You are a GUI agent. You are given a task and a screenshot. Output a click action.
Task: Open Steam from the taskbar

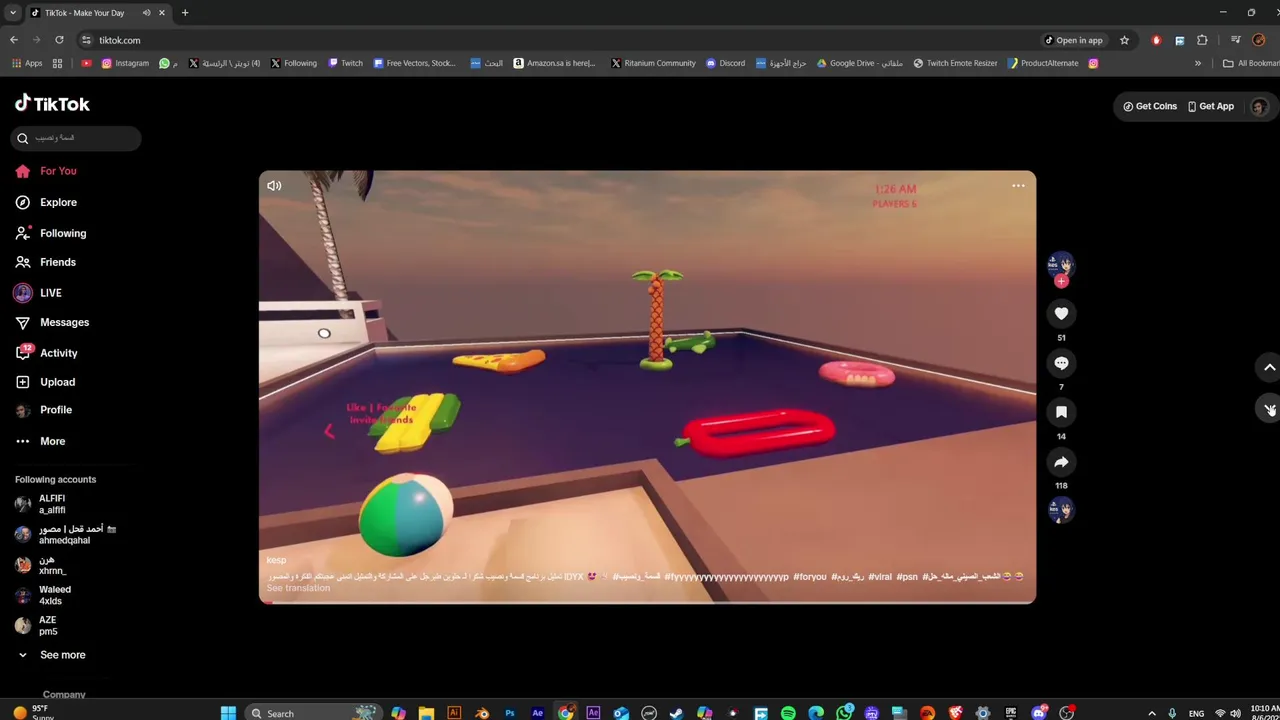[x=677, y=713]
